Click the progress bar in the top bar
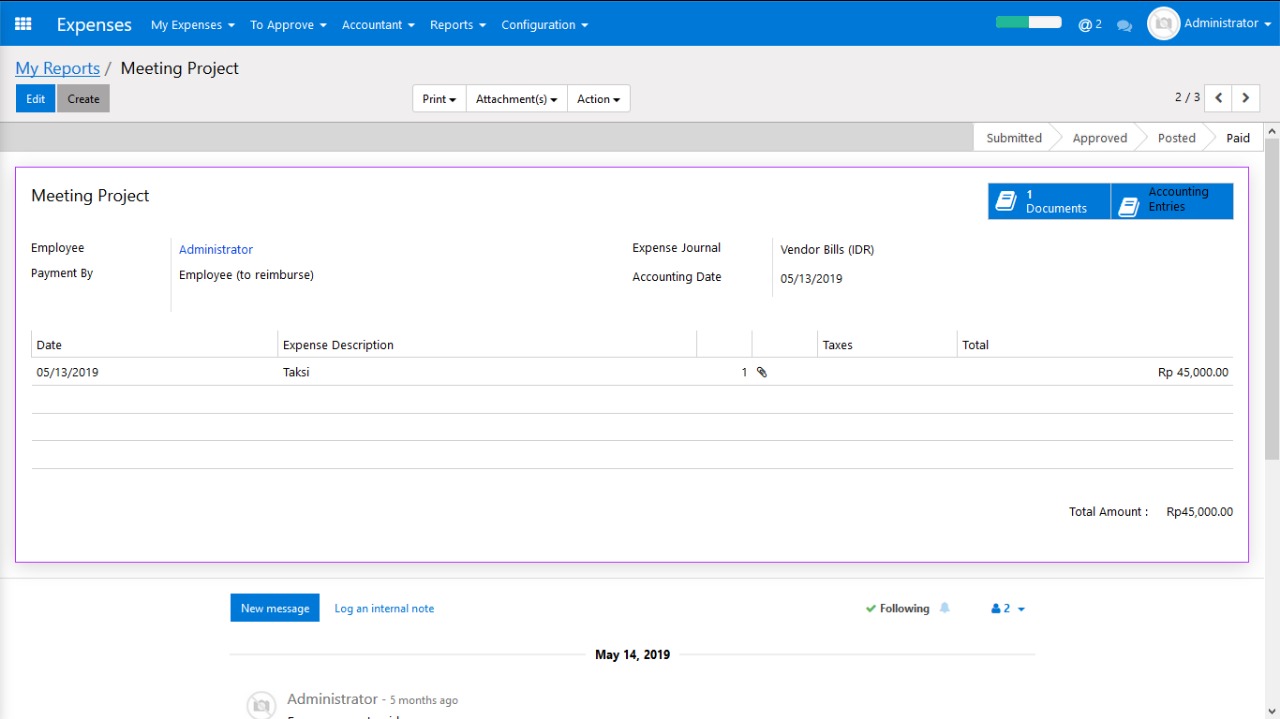The image size is (1280, 719). tap(1028, 22)
